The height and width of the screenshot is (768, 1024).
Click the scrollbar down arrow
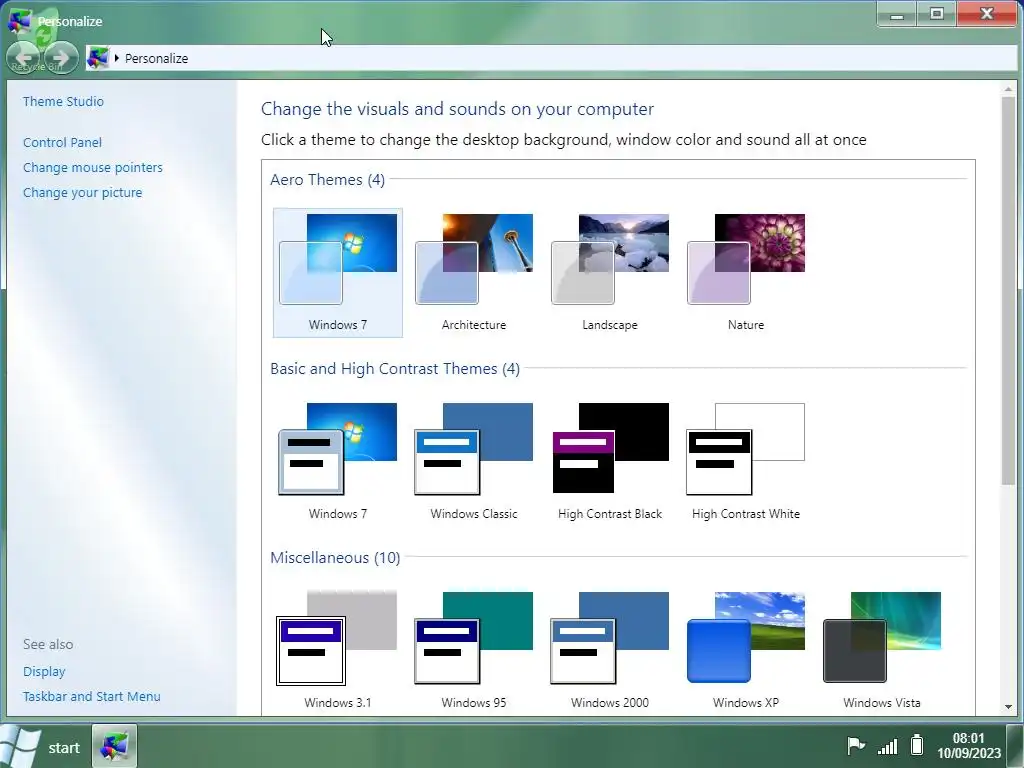(1008, 707)
